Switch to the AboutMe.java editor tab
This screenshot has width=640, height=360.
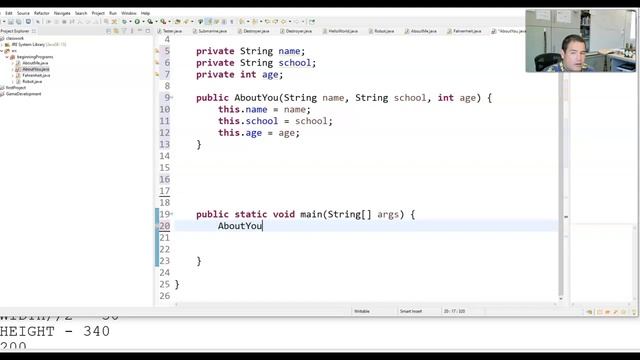click(x=421, y=31)
